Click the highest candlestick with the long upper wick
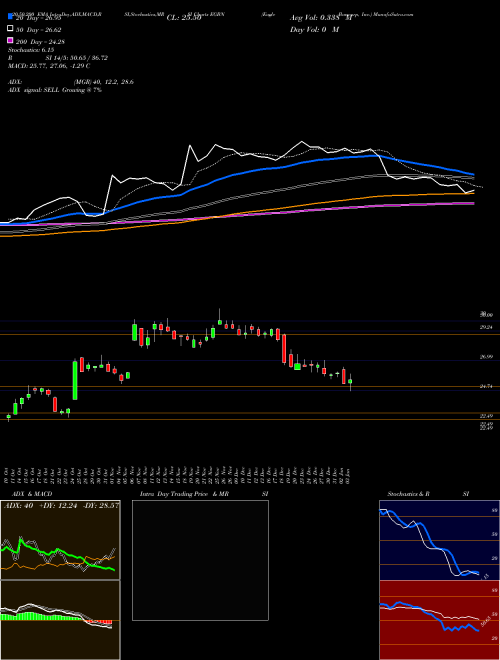 [220, 318]
